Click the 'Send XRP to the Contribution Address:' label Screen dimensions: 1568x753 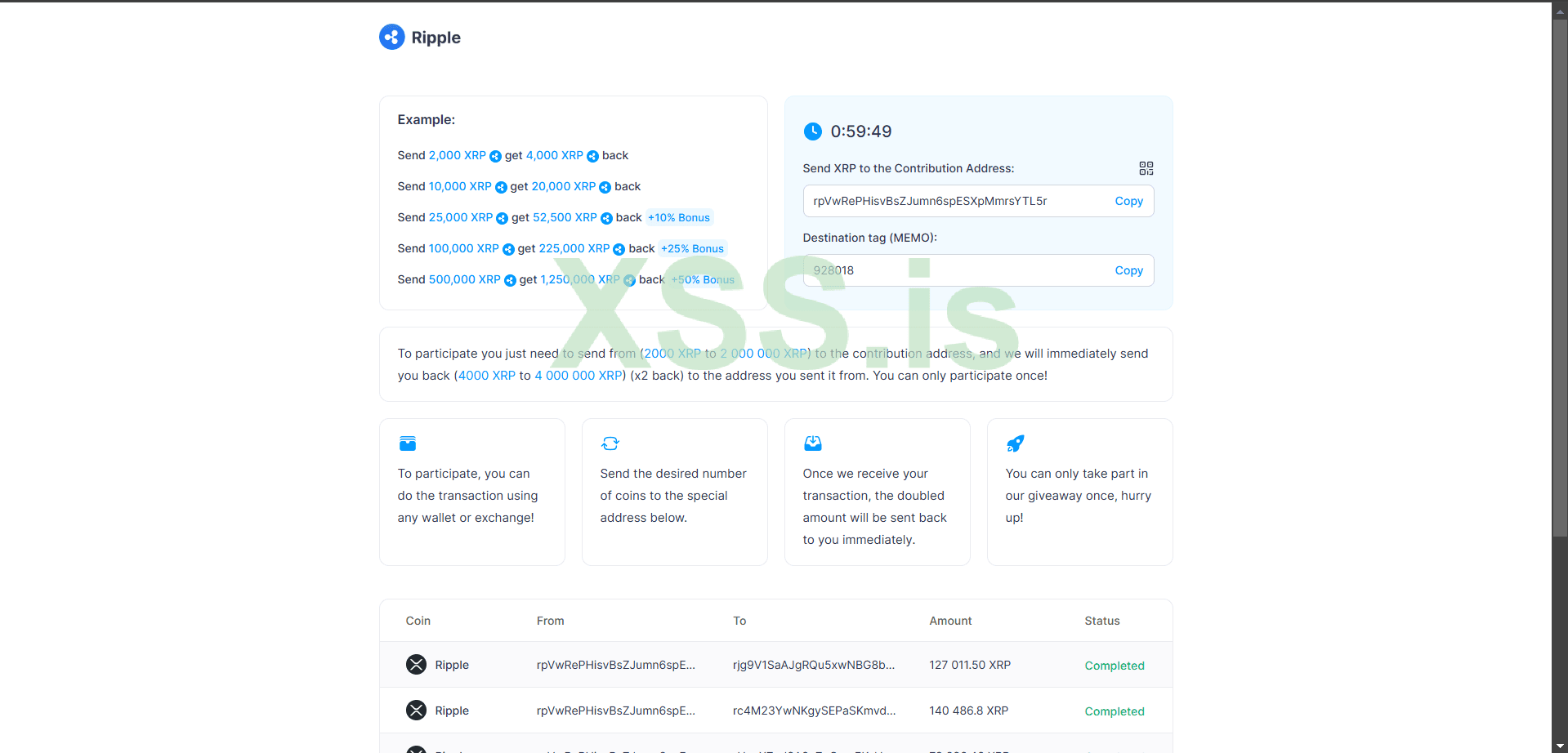(x=909, y=168)
